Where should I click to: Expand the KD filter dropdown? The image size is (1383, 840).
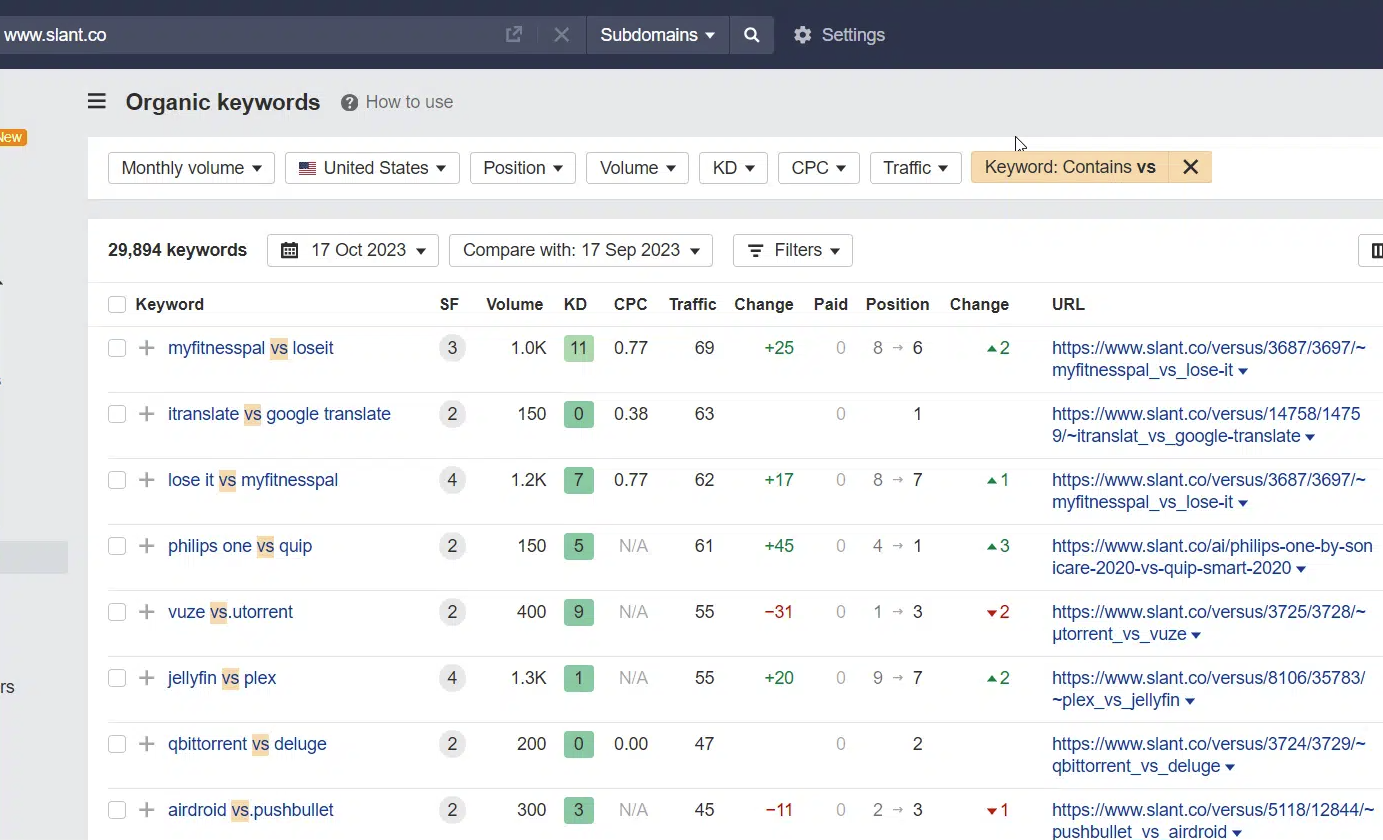tap(733, 168)
